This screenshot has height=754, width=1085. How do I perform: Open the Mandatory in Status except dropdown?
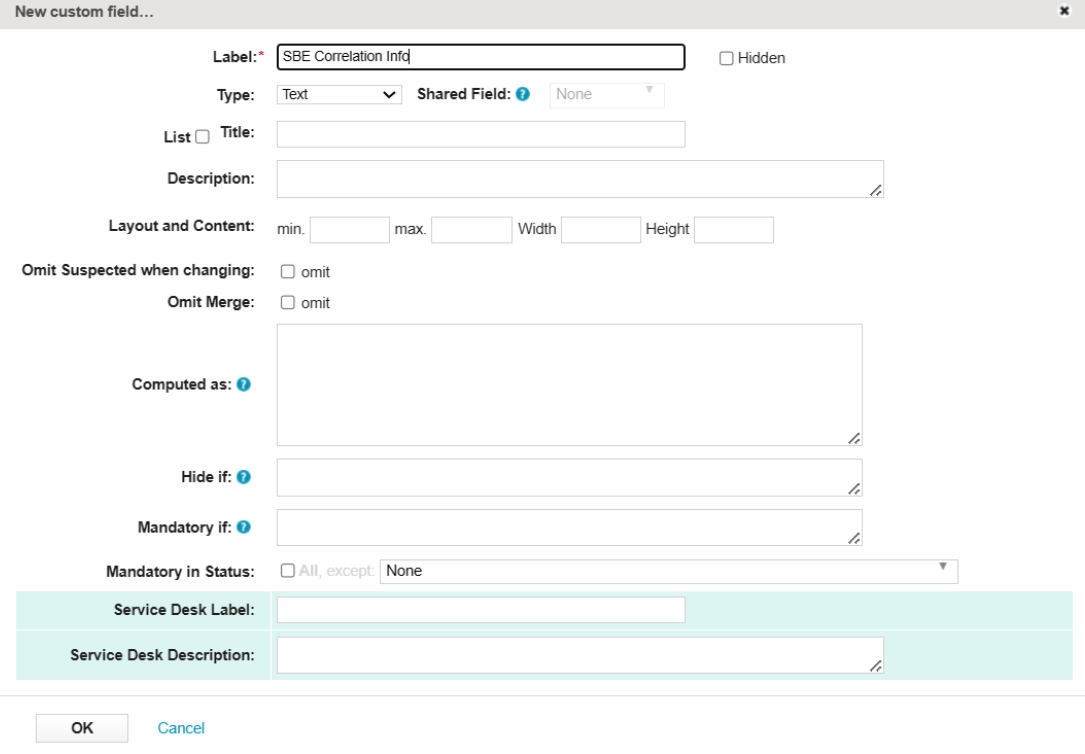(x=668, y=571)
